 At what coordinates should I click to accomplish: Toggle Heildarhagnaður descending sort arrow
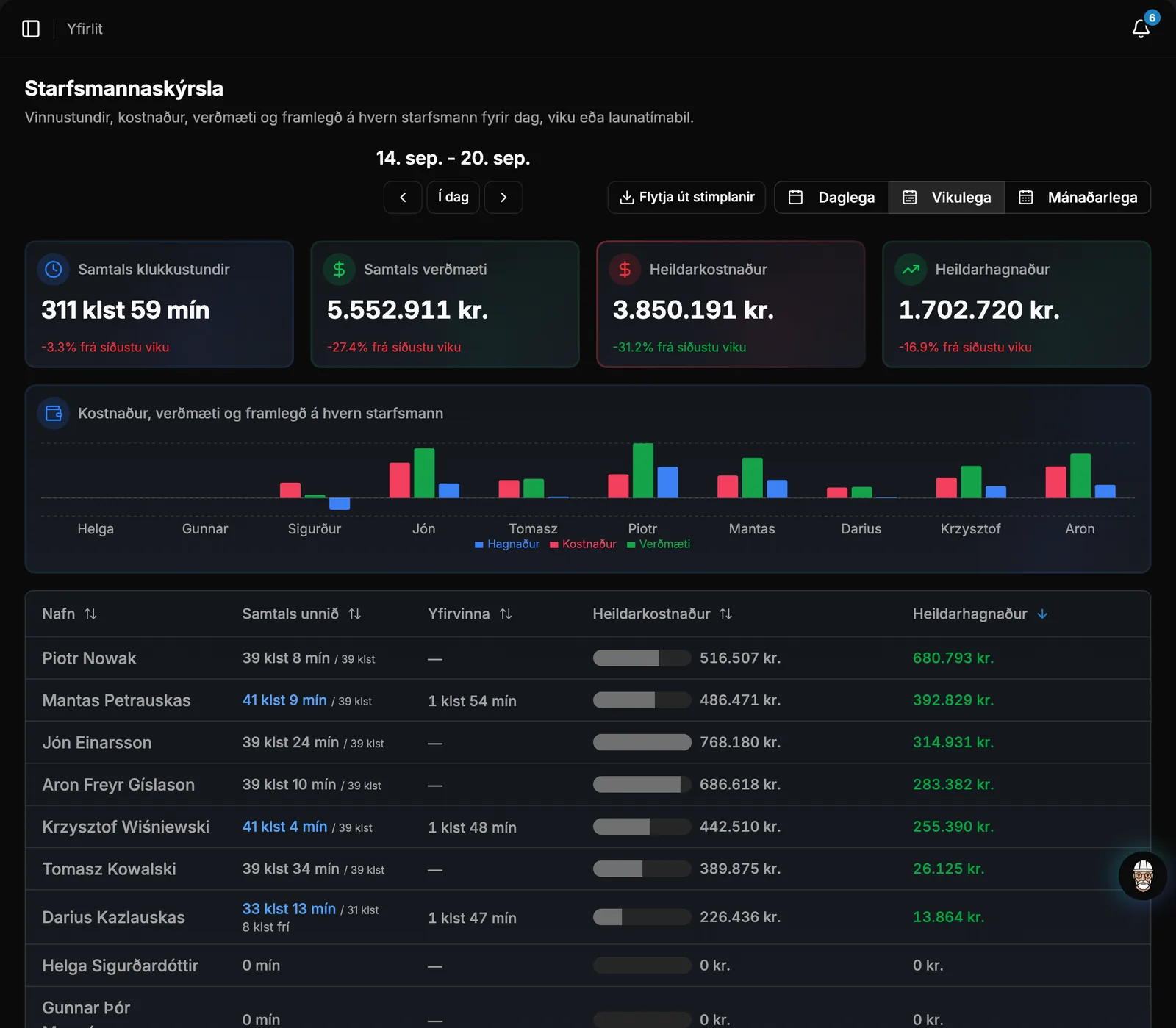click(x=1042, y=614)
